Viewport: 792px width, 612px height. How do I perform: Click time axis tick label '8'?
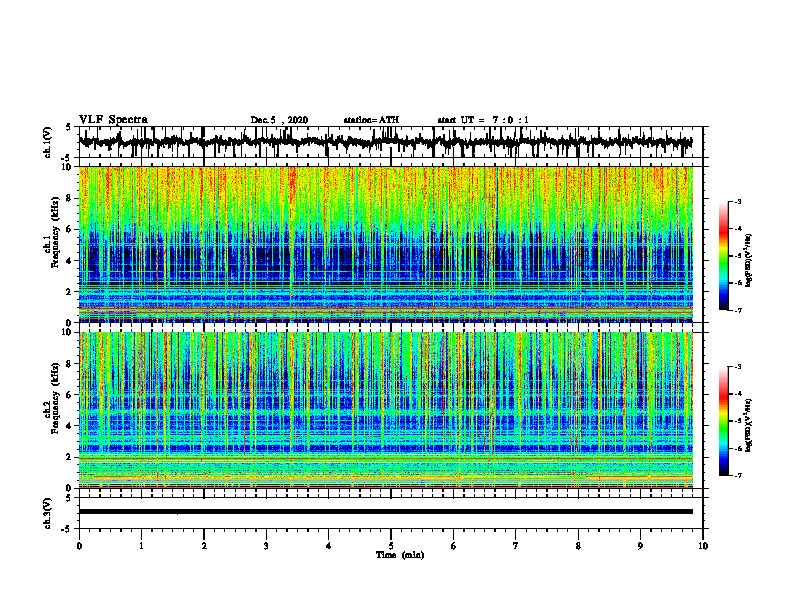[578, 546]
